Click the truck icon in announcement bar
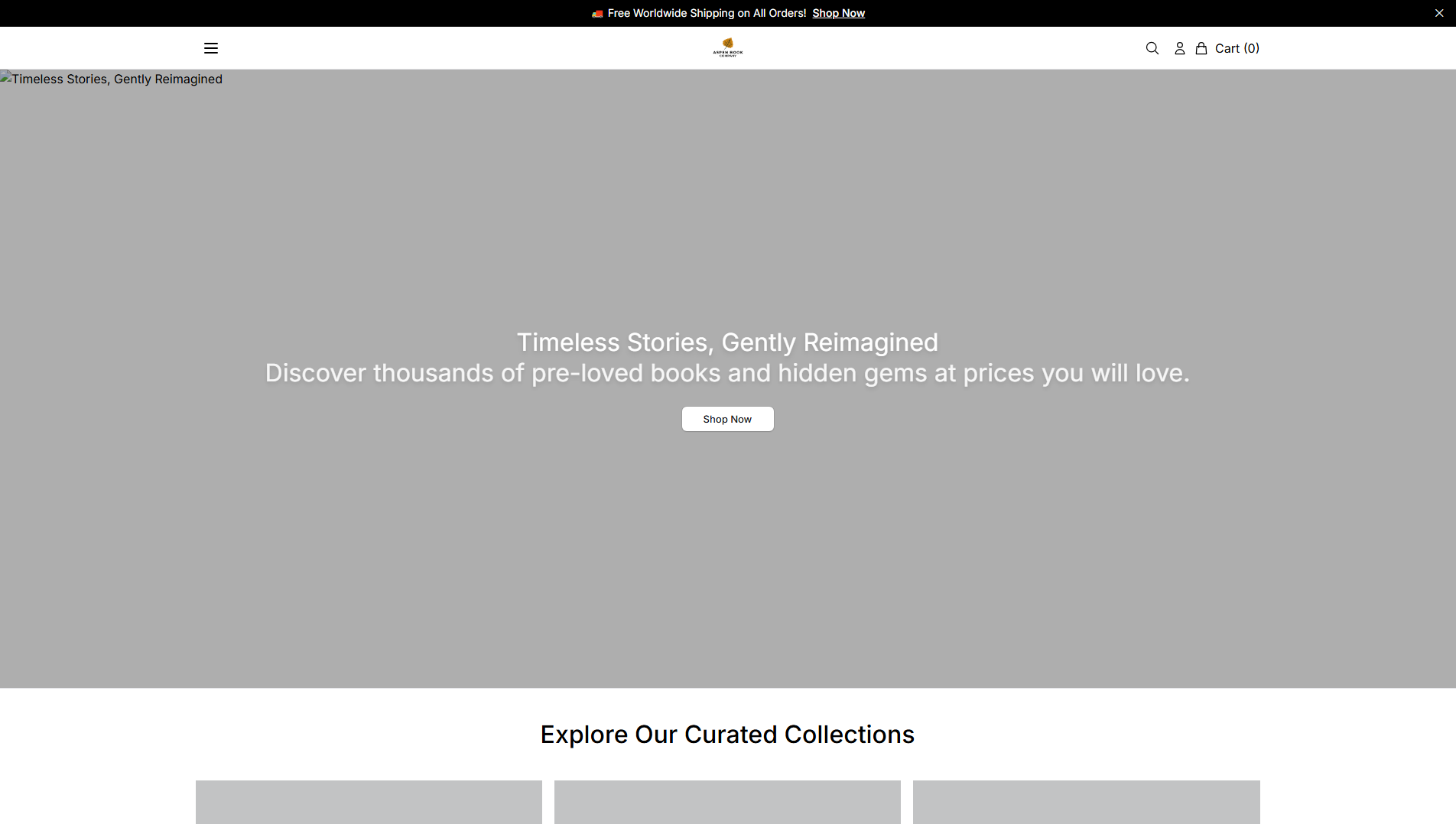The height and width of the screenshot is (824, 1456). click(x=597, y=14)
